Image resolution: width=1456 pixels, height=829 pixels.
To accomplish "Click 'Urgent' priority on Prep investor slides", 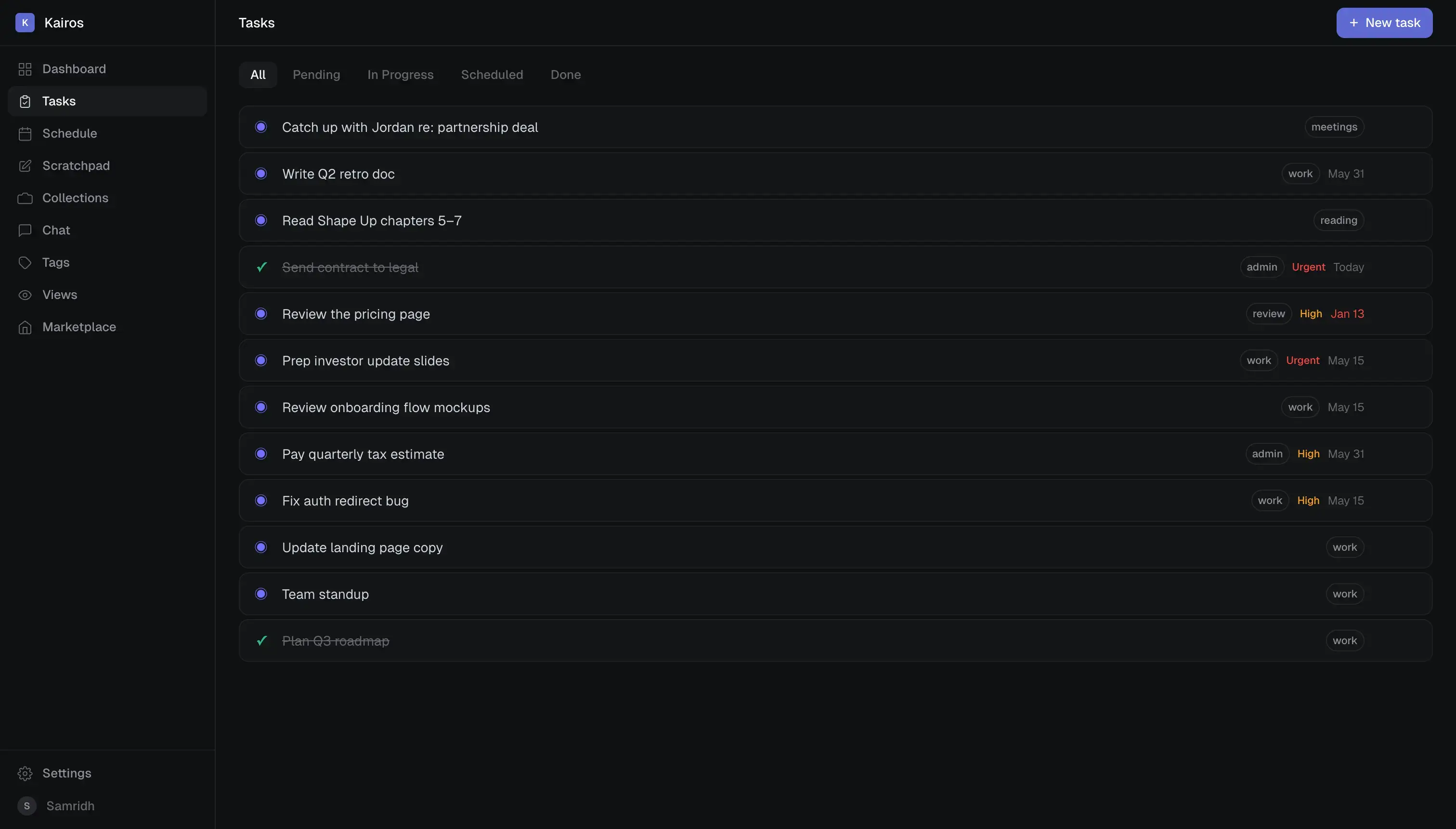I will pos(1303,361).
